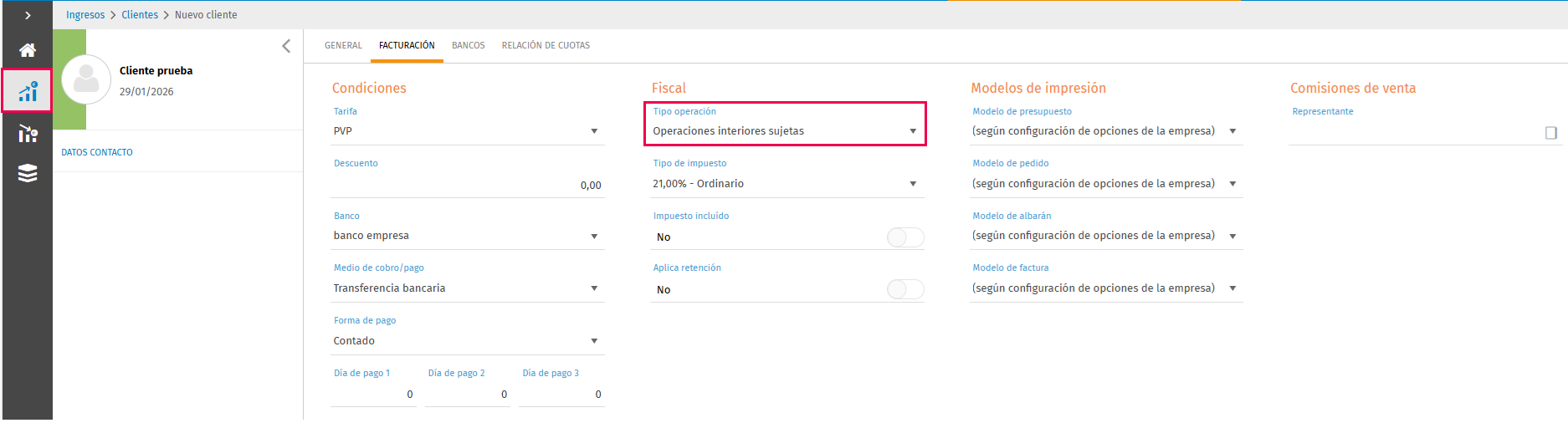
Task: Switch to the BANCOS tab
Action: coord(469,45)
